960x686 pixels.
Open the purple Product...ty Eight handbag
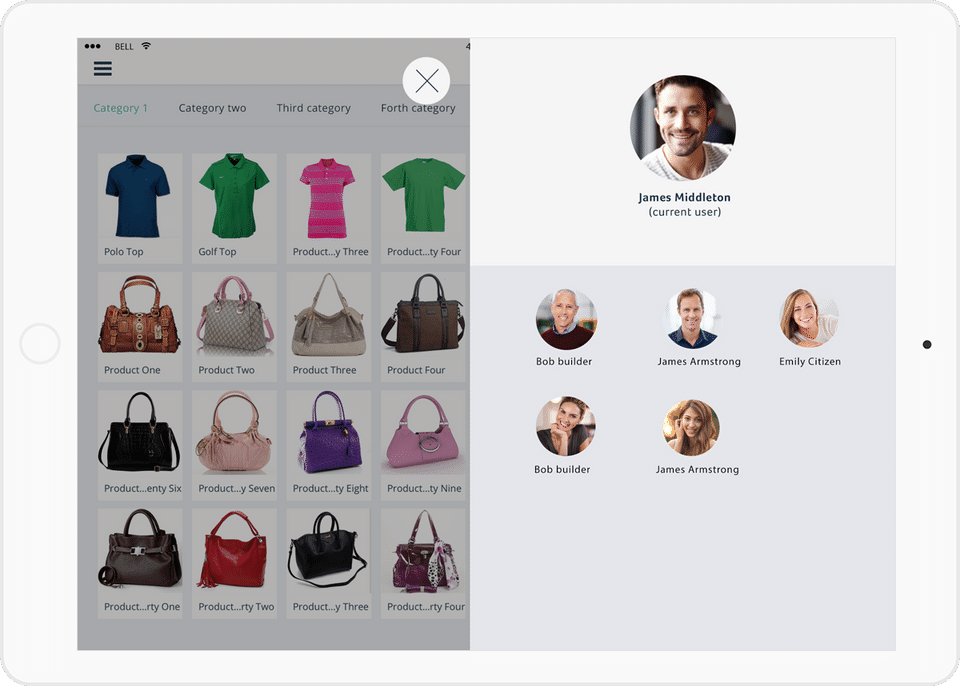pos(329,445)
